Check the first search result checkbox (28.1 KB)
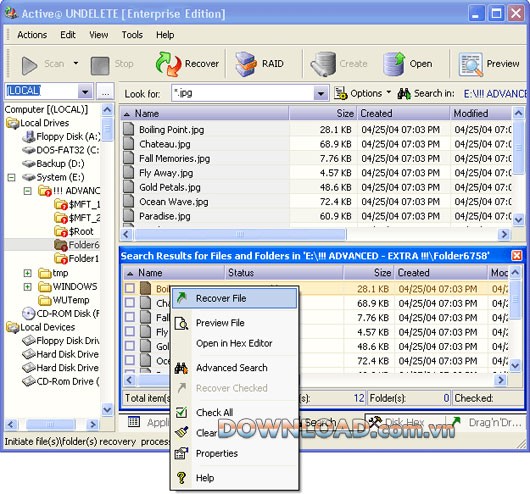This screenshot has width=530, height=494. [129, 288]
